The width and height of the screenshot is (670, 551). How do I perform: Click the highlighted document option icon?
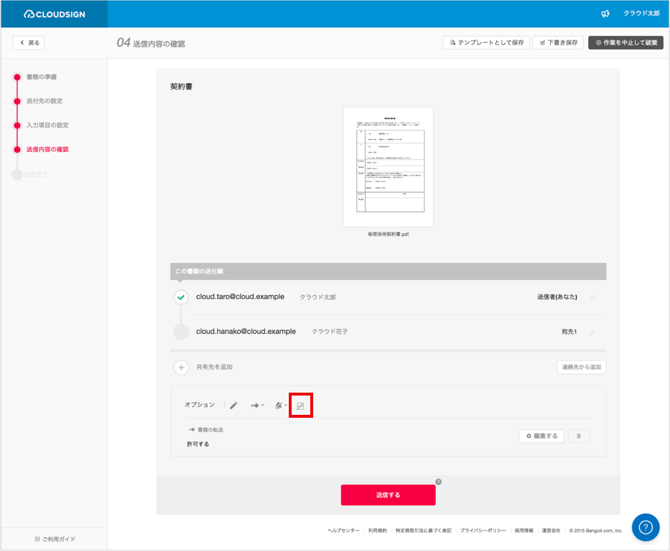click(299, 405)
